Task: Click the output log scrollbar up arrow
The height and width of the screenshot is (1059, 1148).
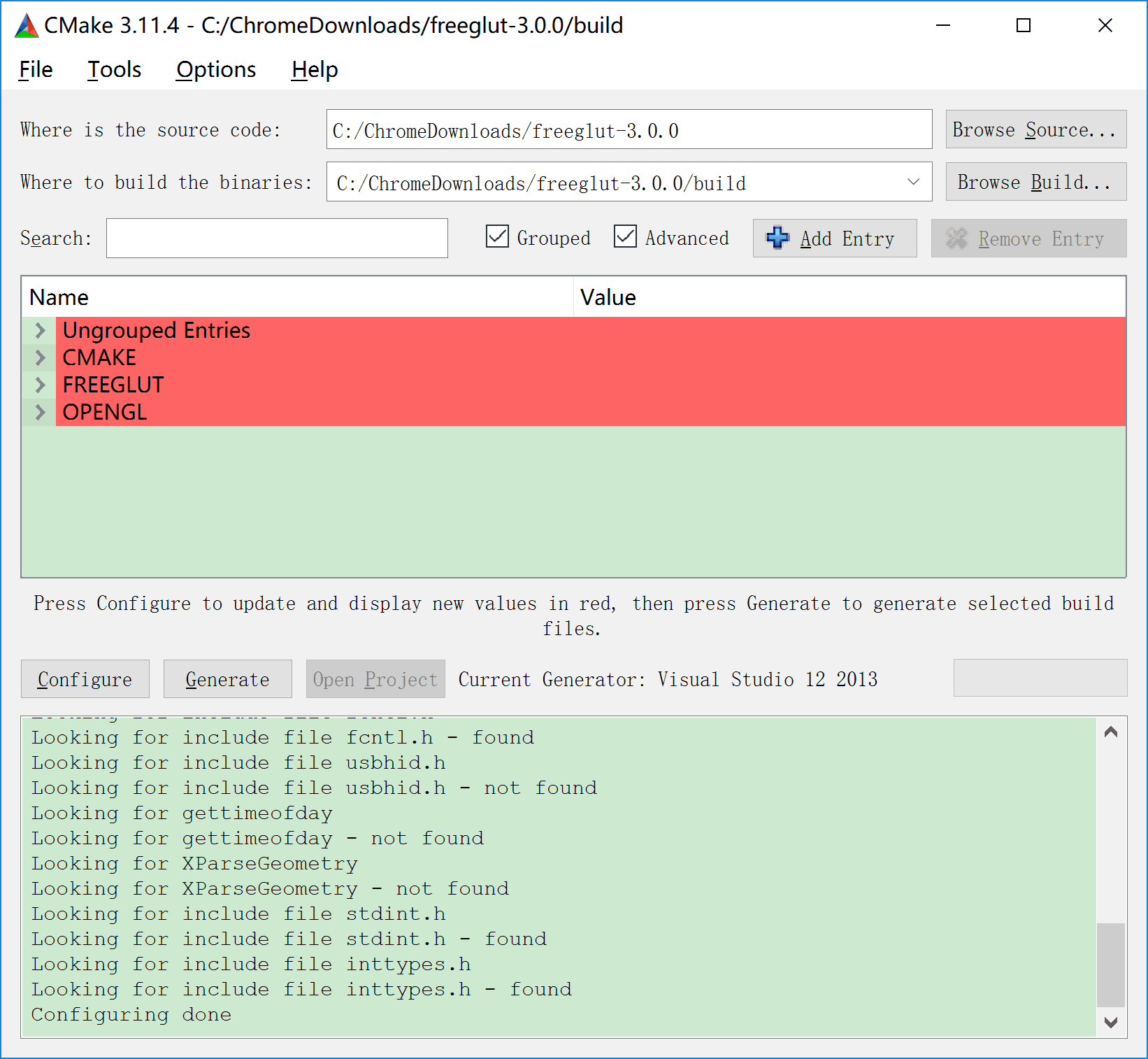Action: coord(1111,732)
